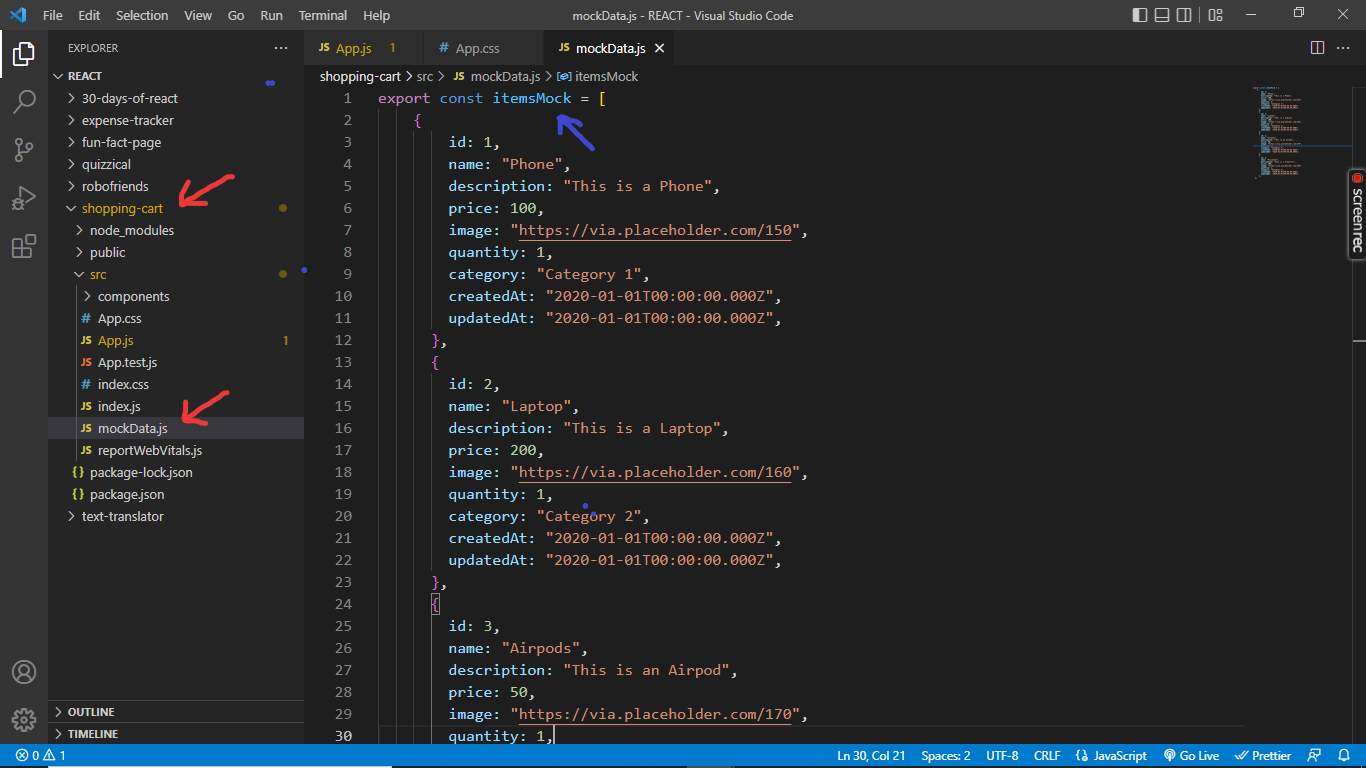Click the Explorer more actions ellipsis

[x=280, y=48]
